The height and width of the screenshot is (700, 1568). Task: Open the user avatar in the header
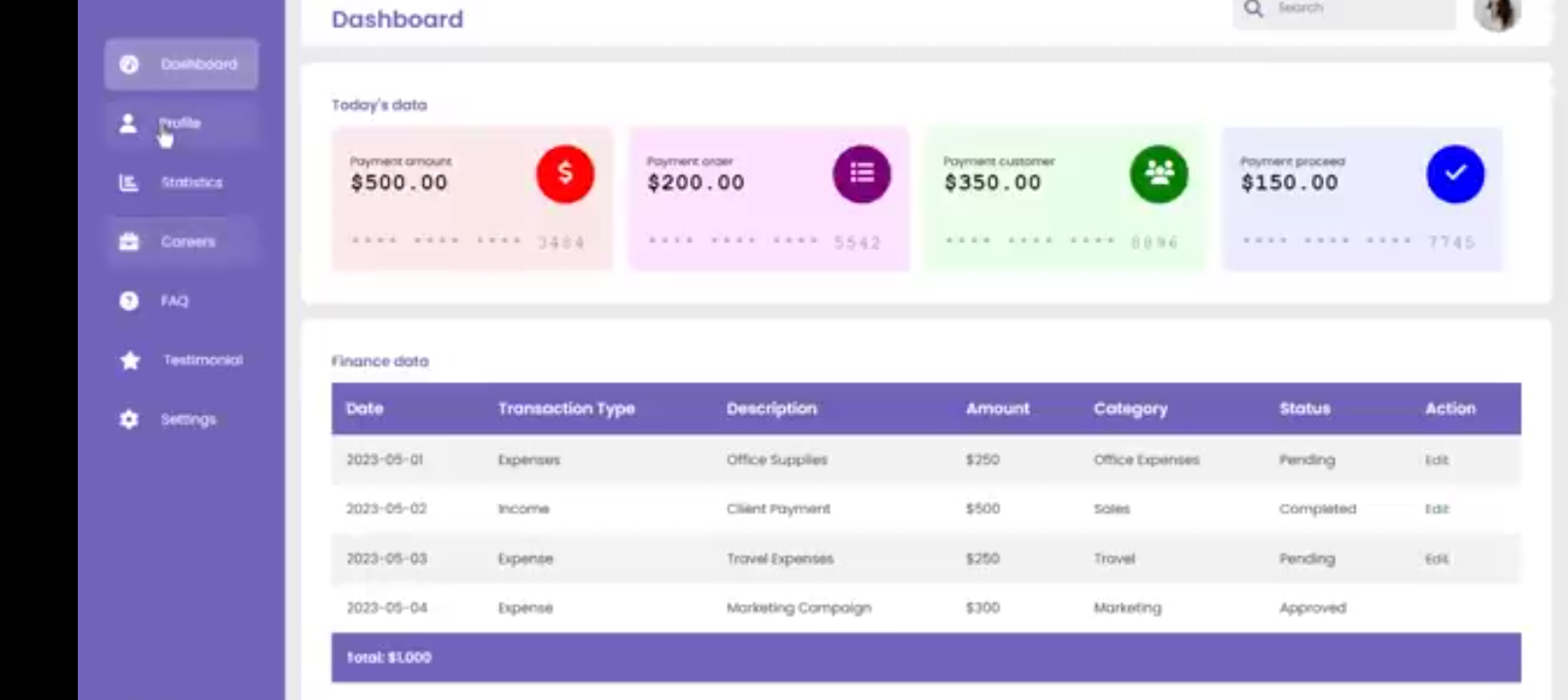[1497, 13]
